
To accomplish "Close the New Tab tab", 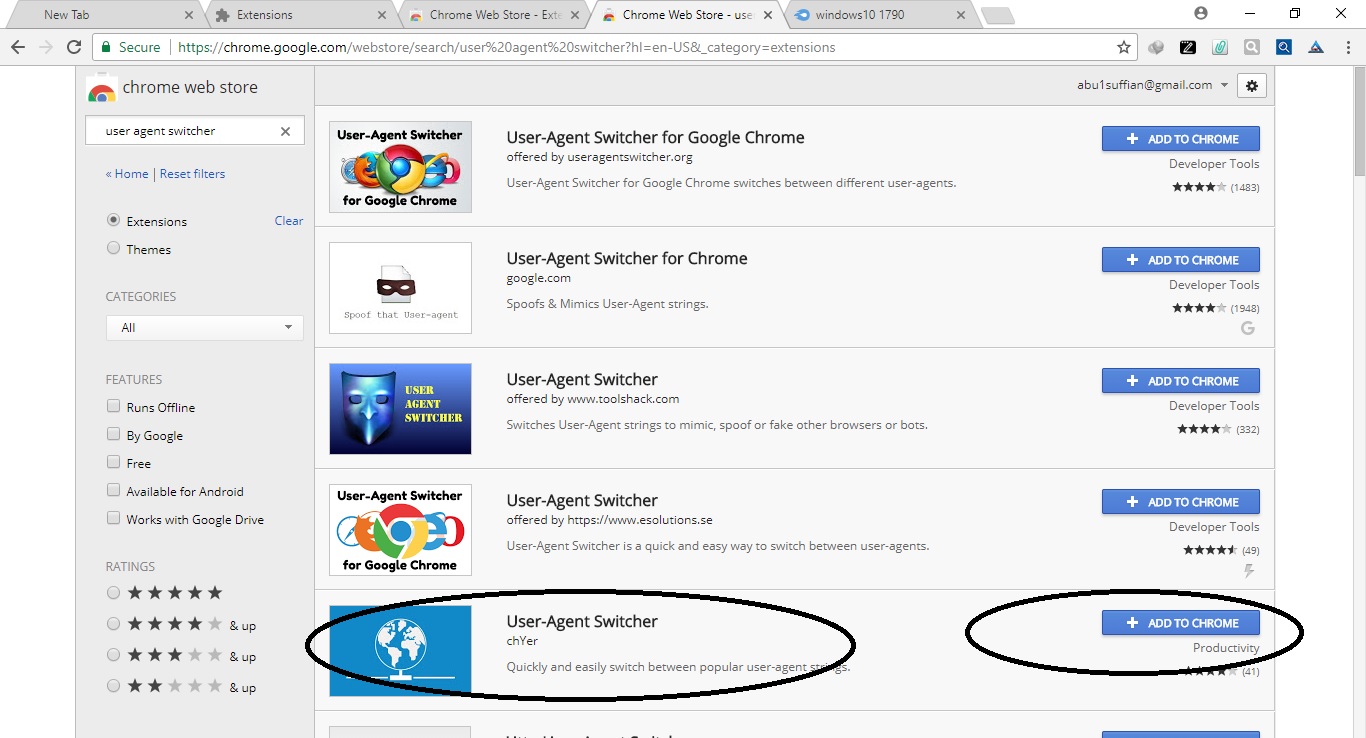I will pos(190,15).
